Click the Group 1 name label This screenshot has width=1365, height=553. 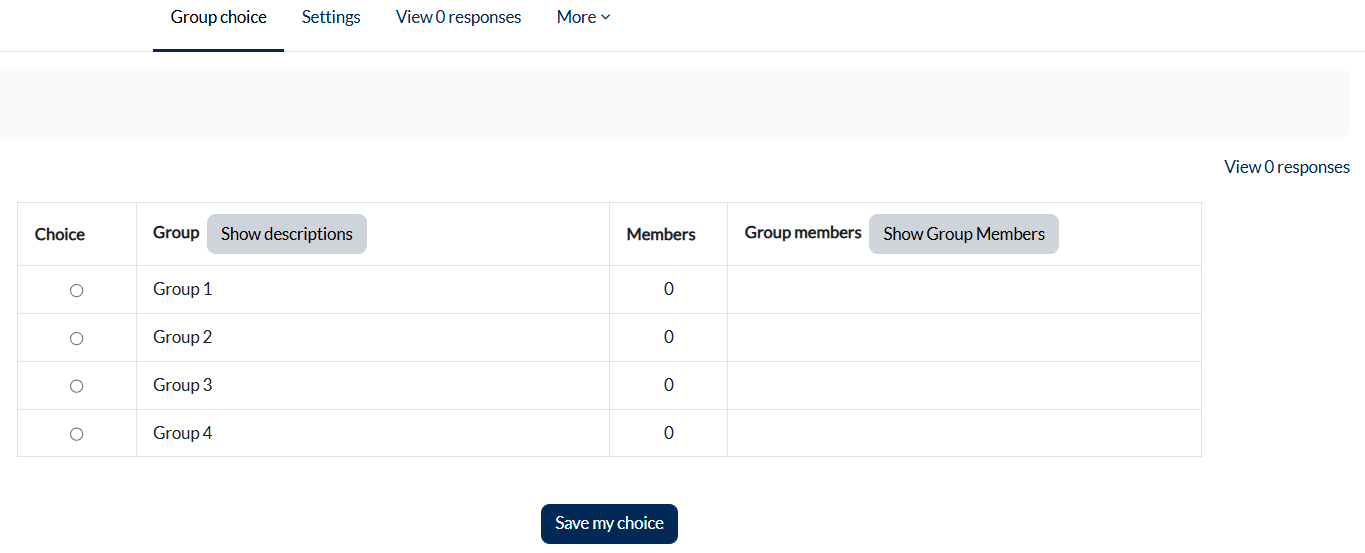[x=182, y=289]
